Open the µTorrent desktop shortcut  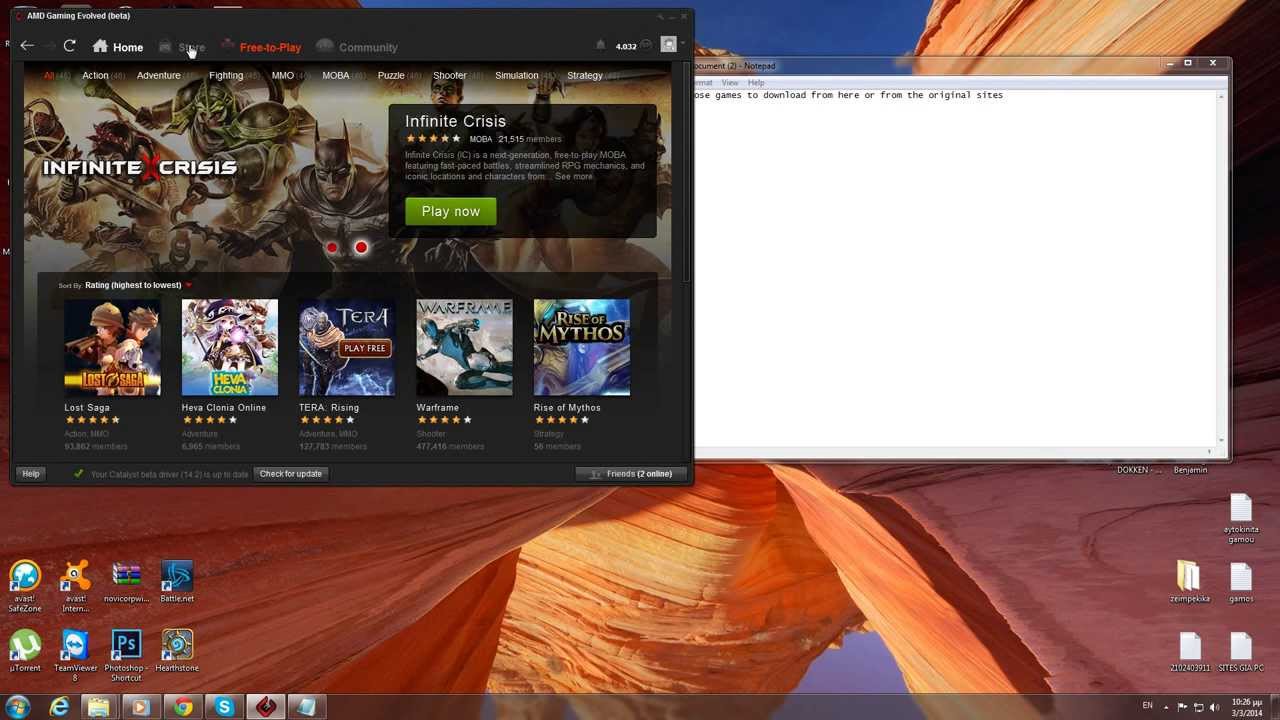(x=25, y=651)
